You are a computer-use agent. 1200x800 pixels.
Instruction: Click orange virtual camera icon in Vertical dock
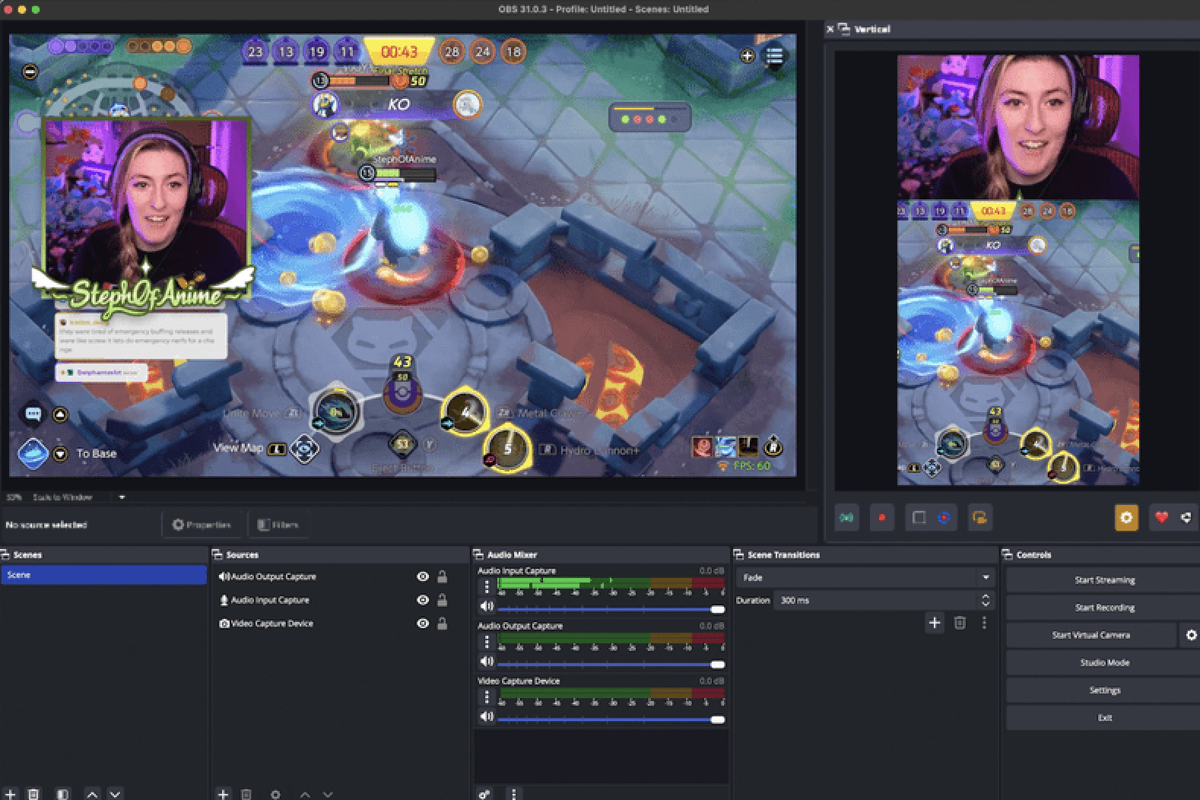(980, 518)
